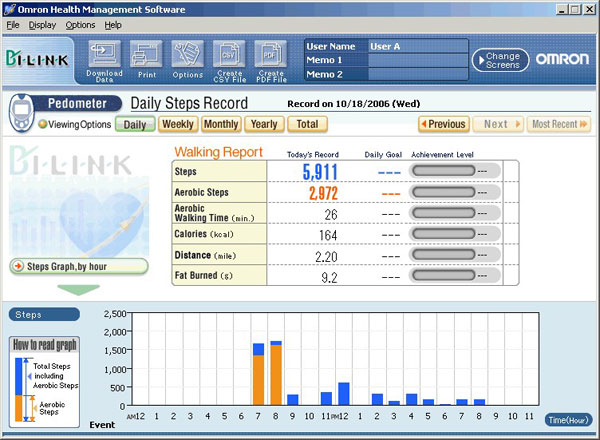Click the steps value 5,911
The width and height of the screenshot is (600, 440).
(x=320, y=172)
